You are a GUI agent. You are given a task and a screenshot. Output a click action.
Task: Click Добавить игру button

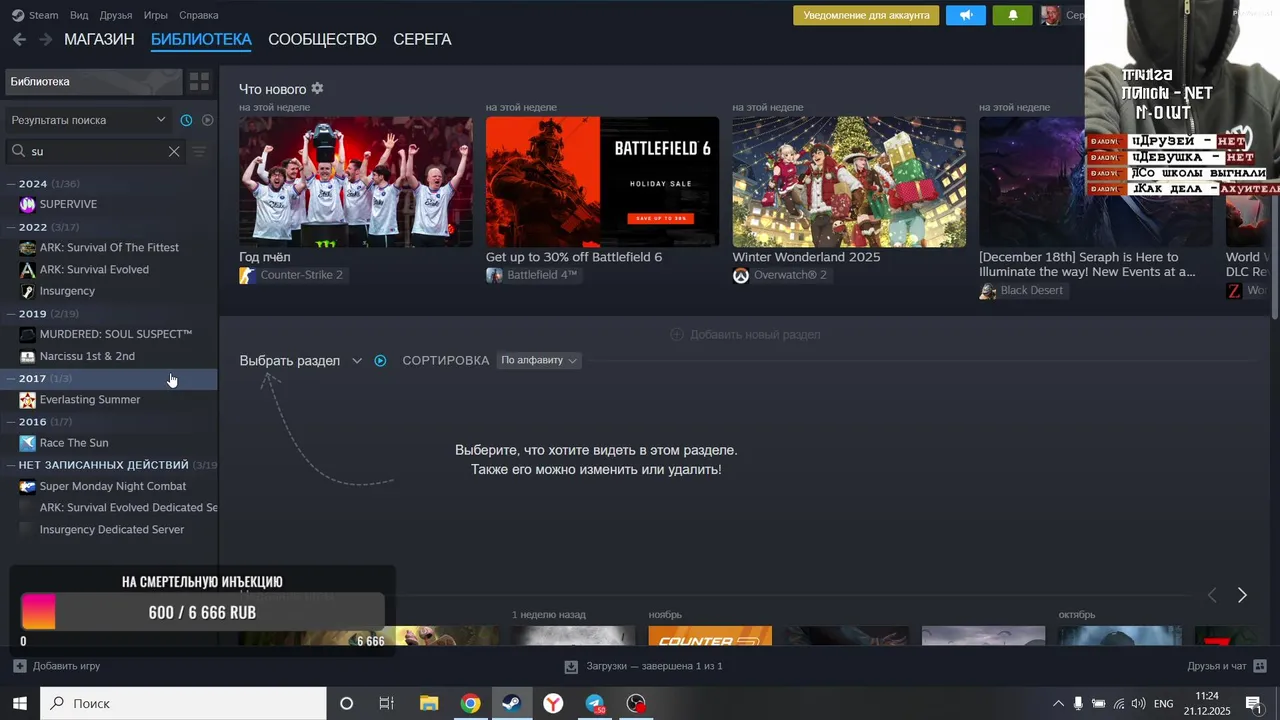tap(56, 666)
